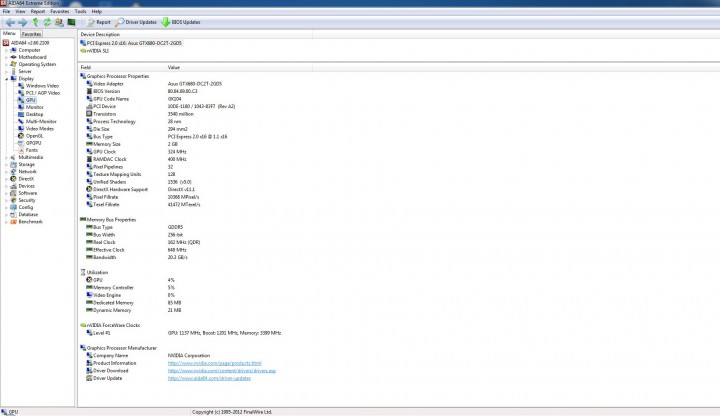Viewport: 720px width, 416px height.
Task: Open the Driver Download nvidia link
Action: pyautogui.click(x=222, y=371)
